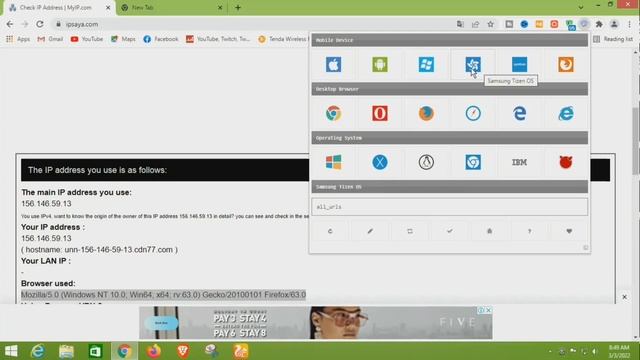640x360 pixels.
Task: Click the highlighted Mozilla/5.0 user agent text
Action: coord(163,295)
